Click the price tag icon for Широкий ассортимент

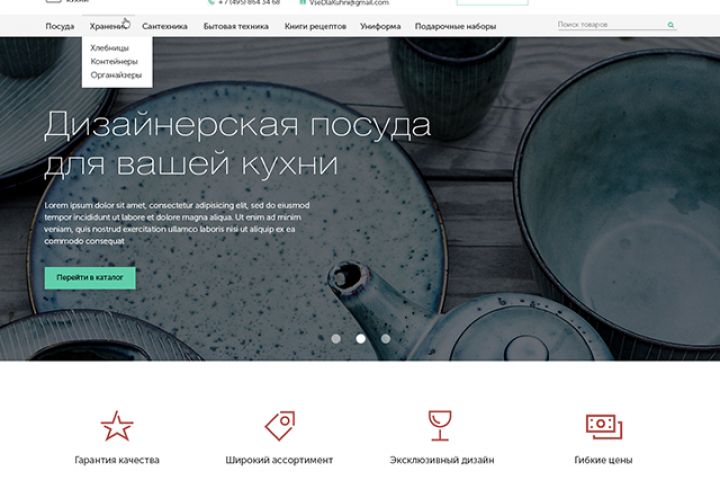280,426
